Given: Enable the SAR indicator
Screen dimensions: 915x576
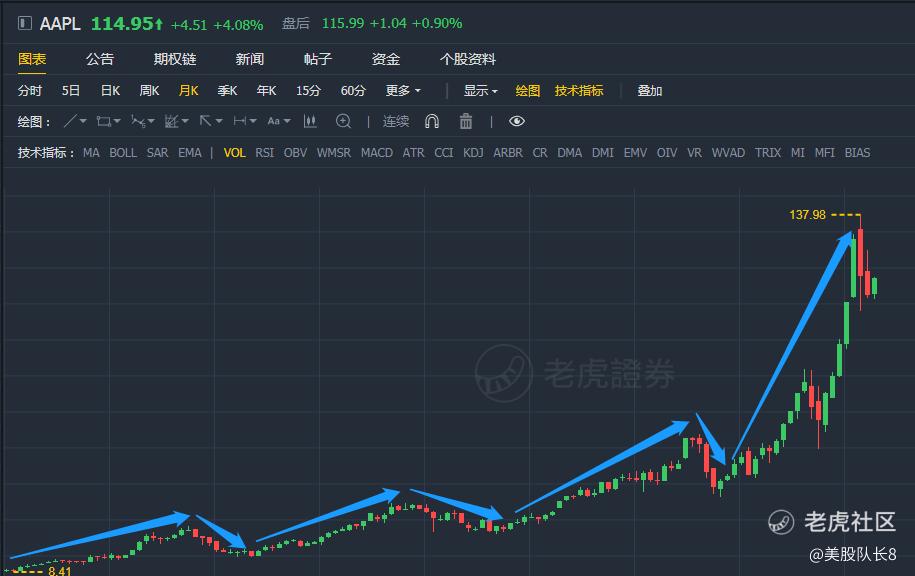Looking at the screenshot, I should [x=158, y=153].
